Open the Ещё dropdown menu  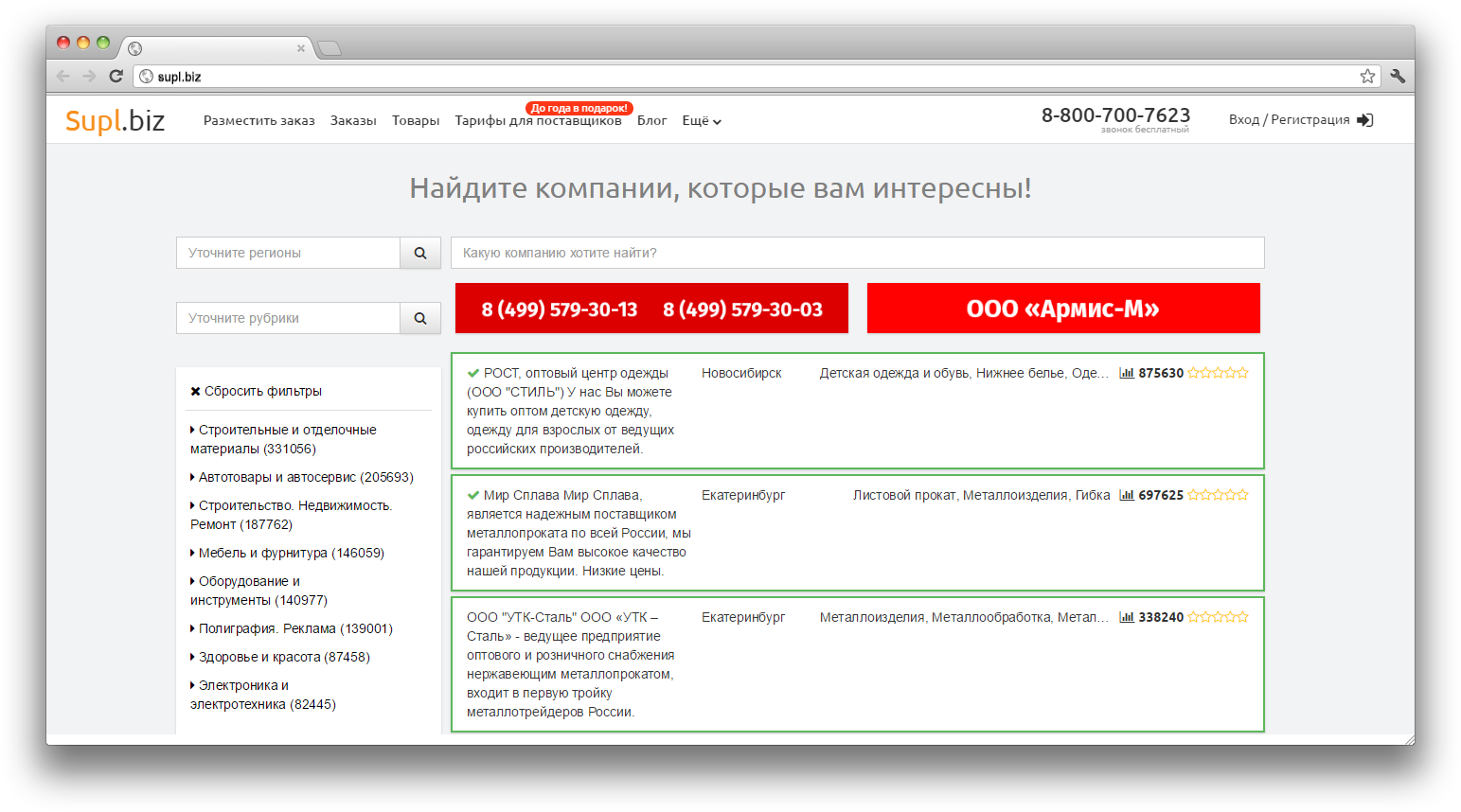point(702,120)
